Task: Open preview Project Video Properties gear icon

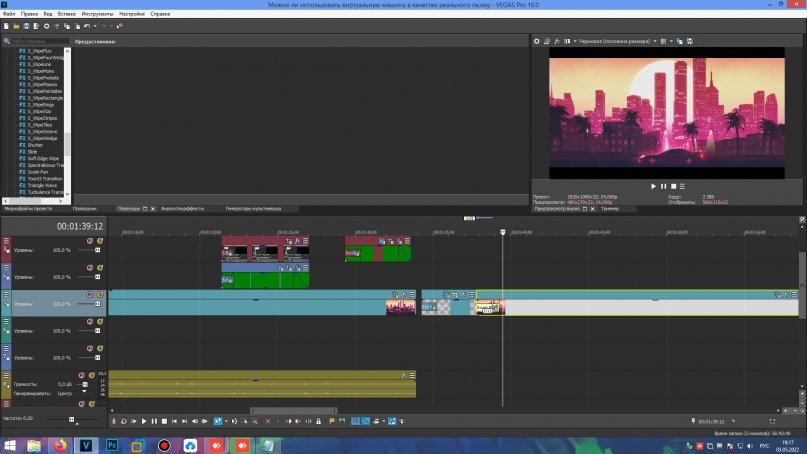Action: click(536, 41)
